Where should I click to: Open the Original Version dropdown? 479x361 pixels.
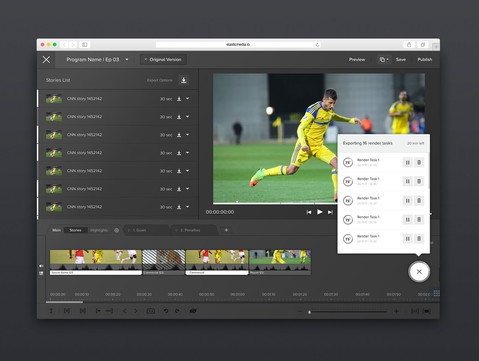coord(163,60)
